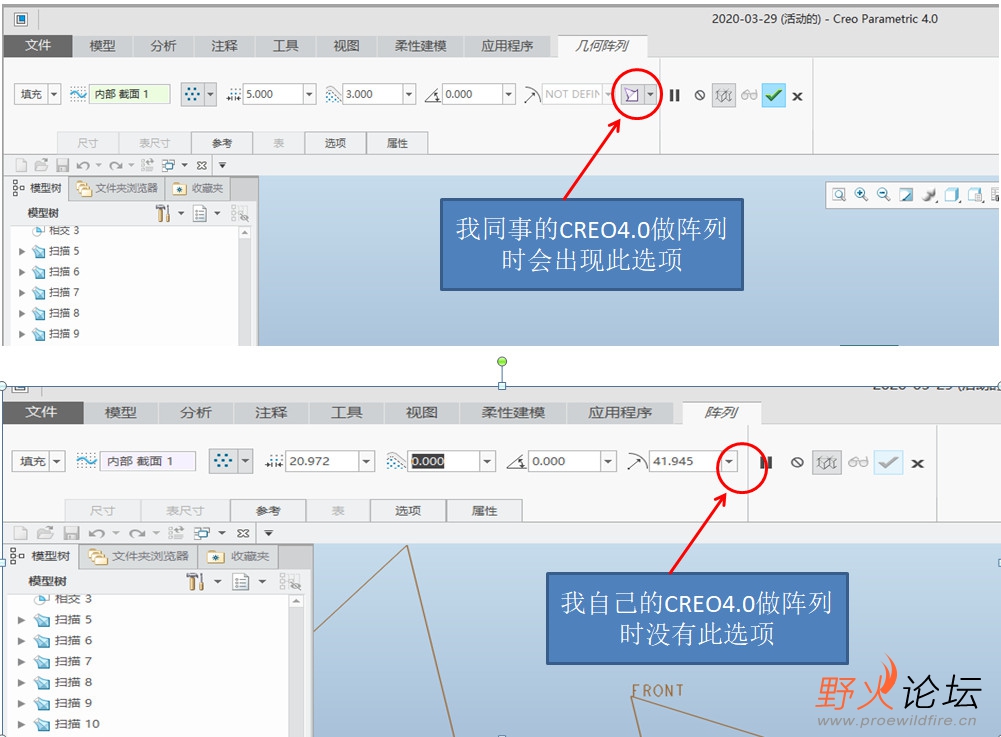Open 填充 pattern type dropdown in upper dashboard
Viewport: 1001px width, 737px height.
[x=54, y=95]
